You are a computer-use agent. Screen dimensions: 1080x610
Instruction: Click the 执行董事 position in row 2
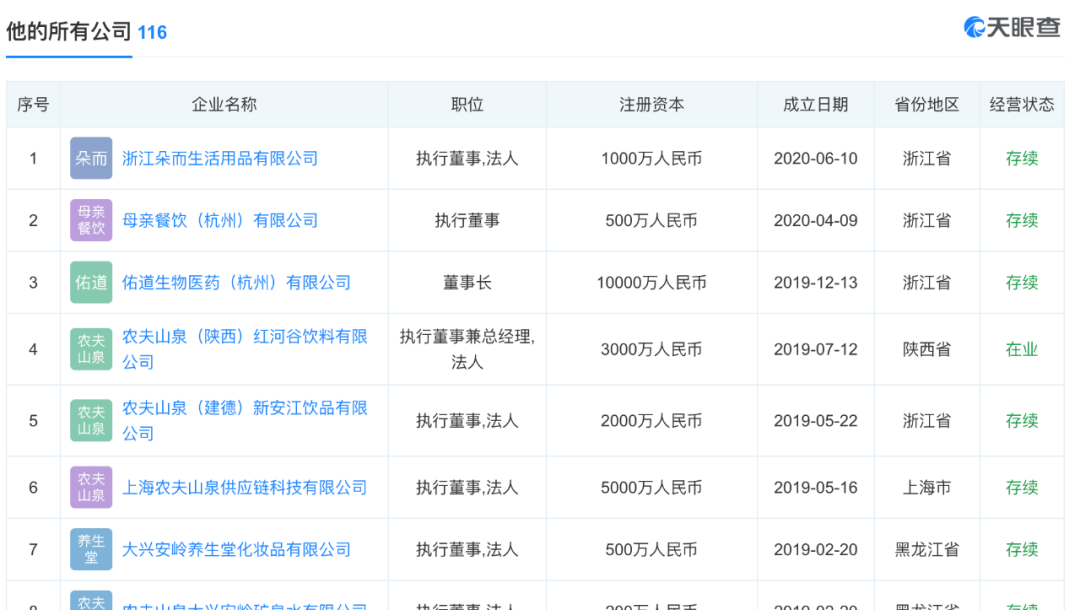[467, 220]
